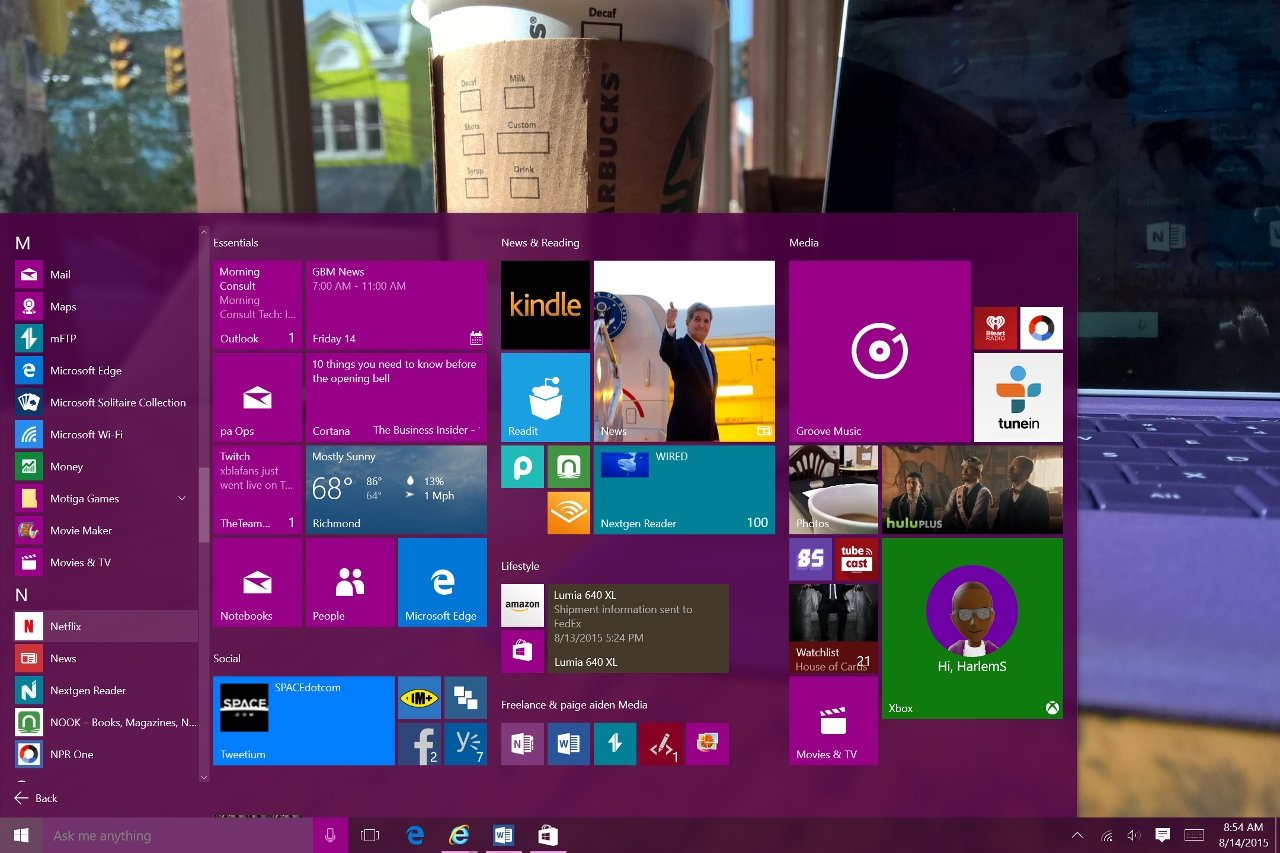The height and width of the screenshot is (853, 1280).
Task: Open Outlook Morning Consult tile
Action: click(x=257, y=305)
